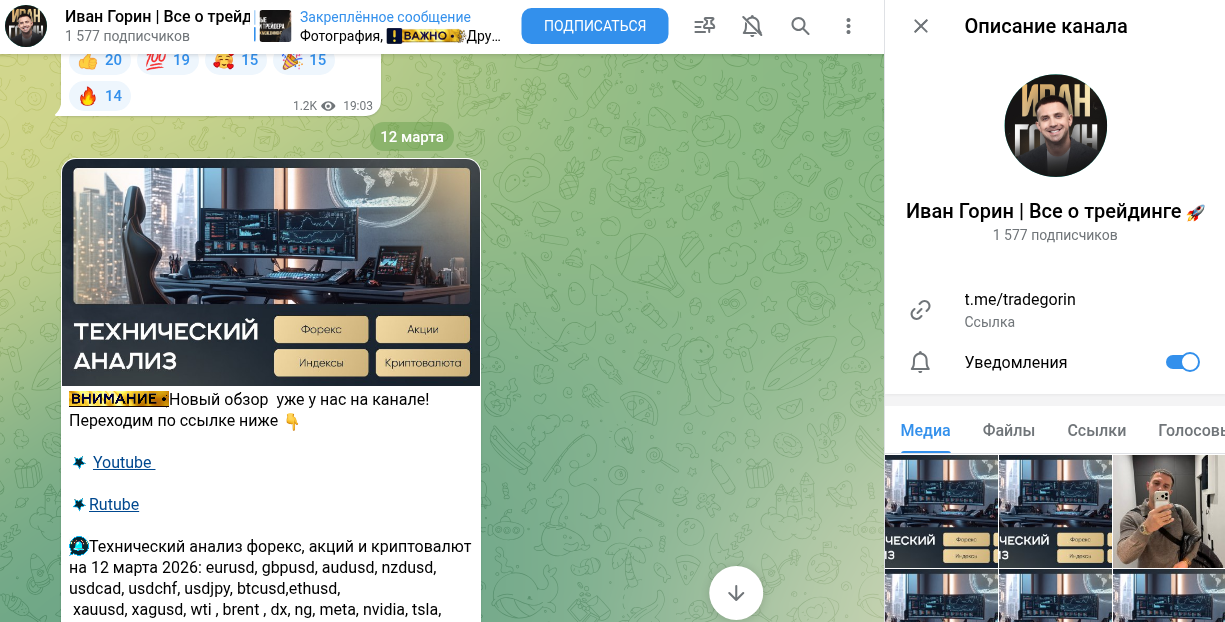Toggle the 🔥 reaction on the post
1225x622 pixels.
point(100,96)
